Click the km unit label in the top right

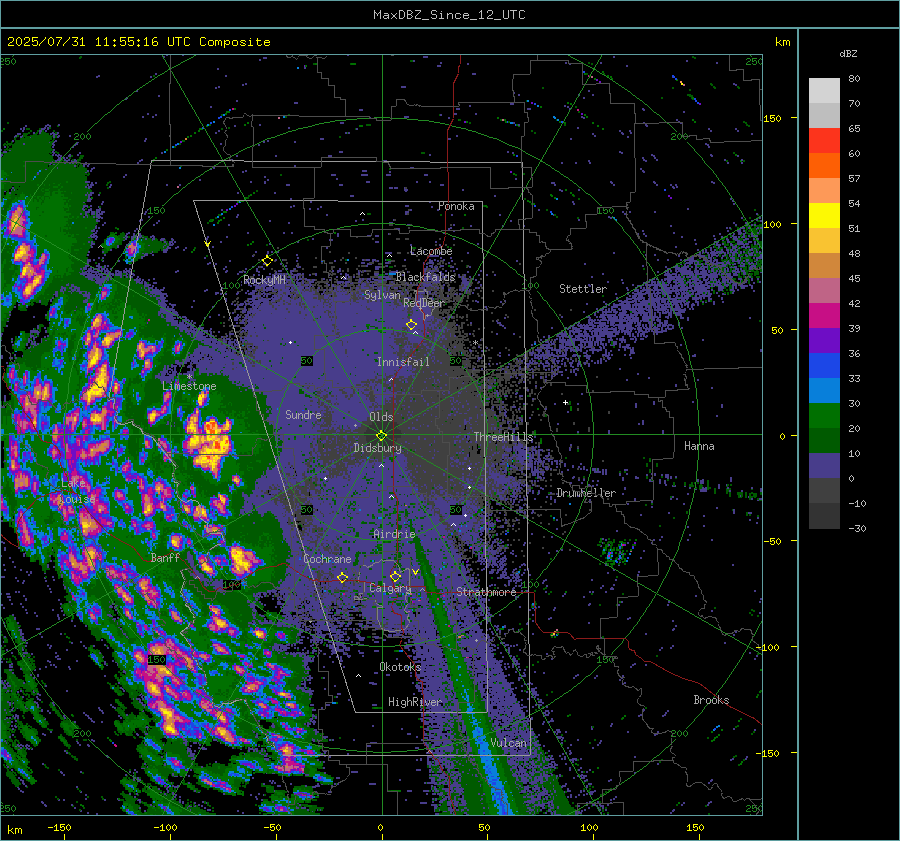[x=782, y=42]
